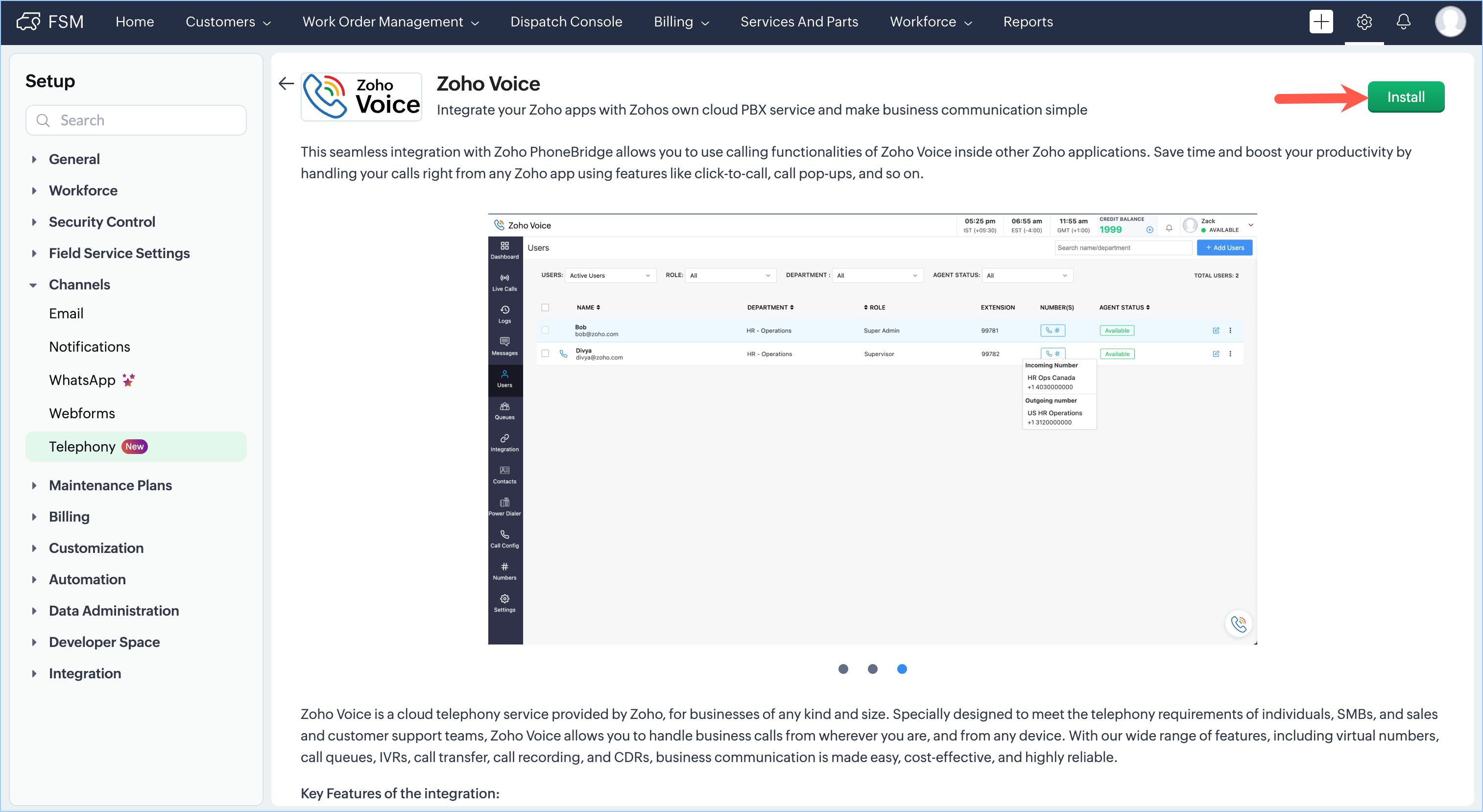This screenshot has width=1483, height=812.
Task: Click the Zoho Voice logo image
Action: [x=361, y=96]
